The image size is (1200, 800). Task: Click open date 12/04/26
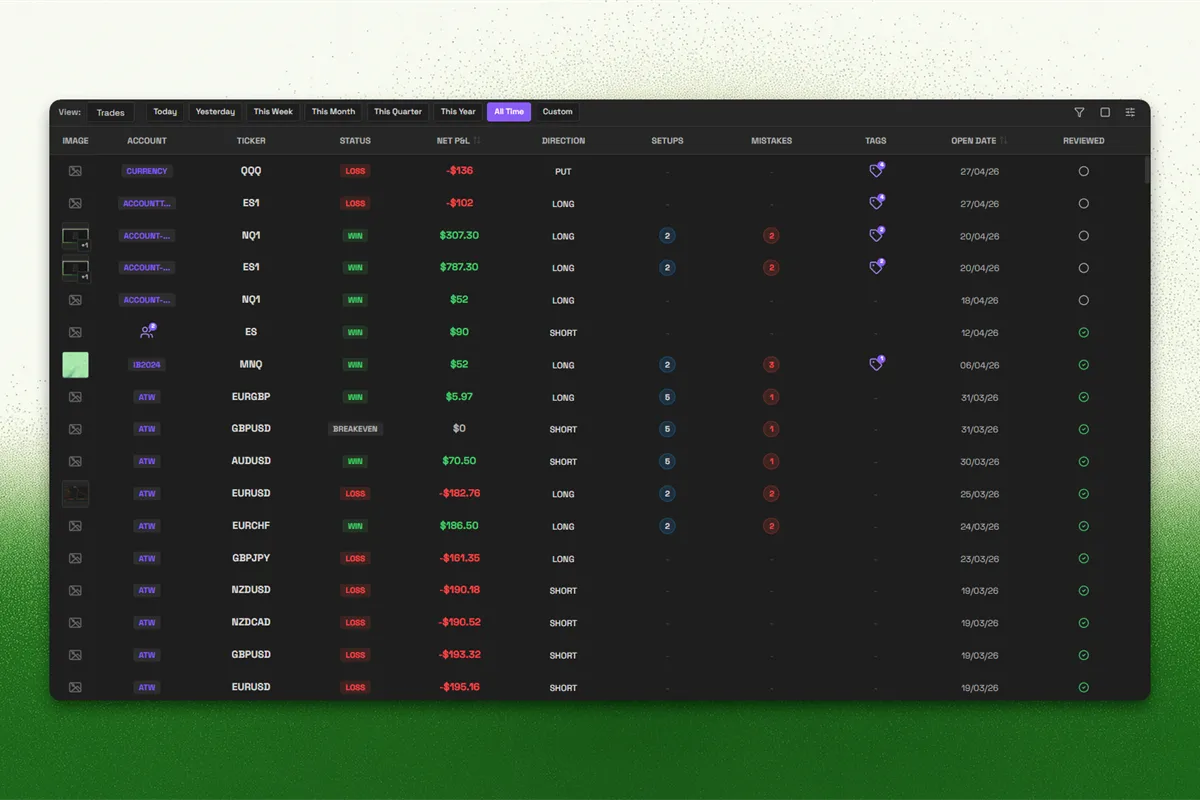pos(979,333)
